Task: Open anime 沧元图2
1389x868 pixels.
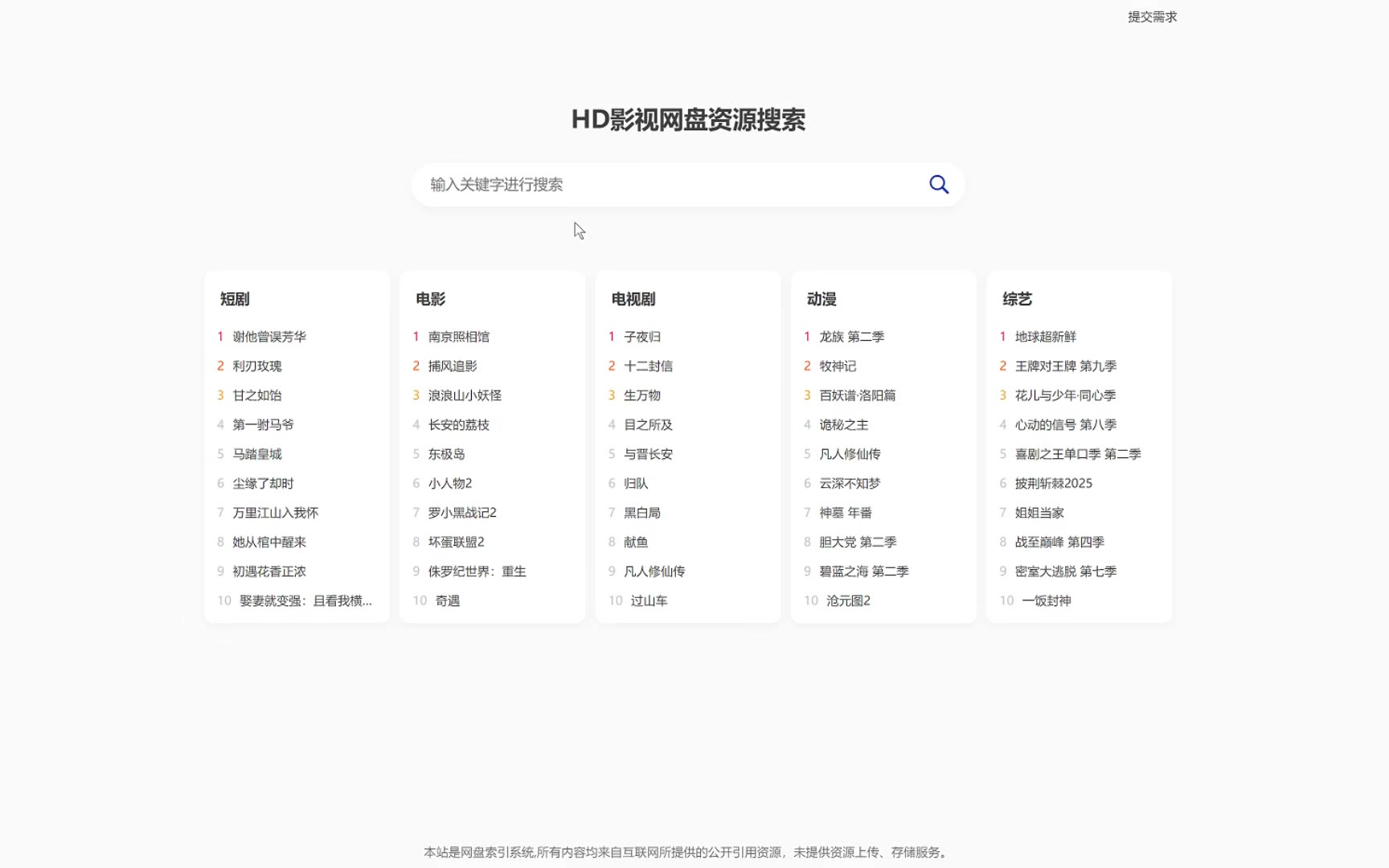Action: (x=849, y=600)
